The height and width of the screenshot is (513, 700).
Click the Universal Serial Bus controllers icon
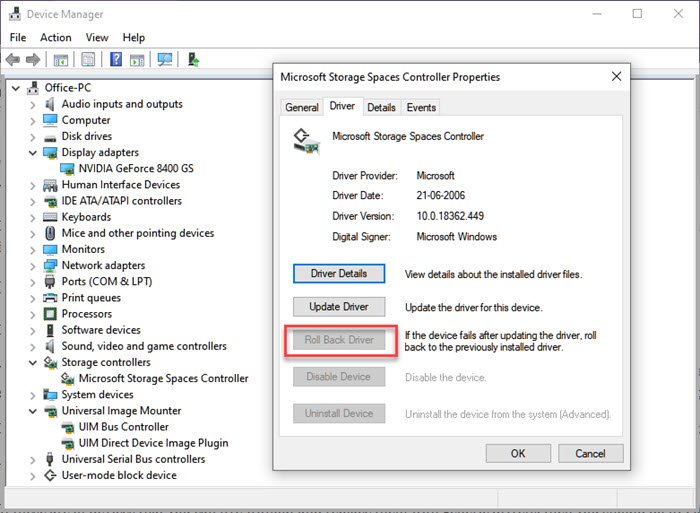(x=50, y=459)
